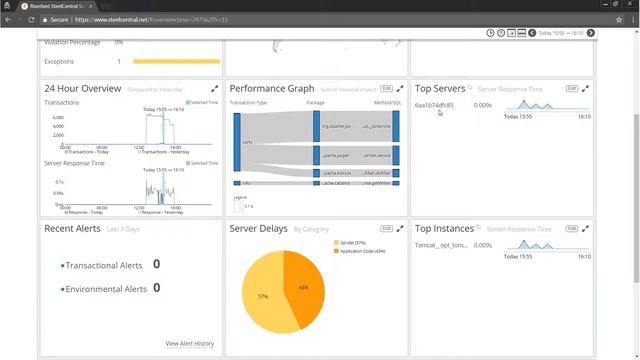
Task: Click the ...pache.jasper package bar
Action: [316, 156]
